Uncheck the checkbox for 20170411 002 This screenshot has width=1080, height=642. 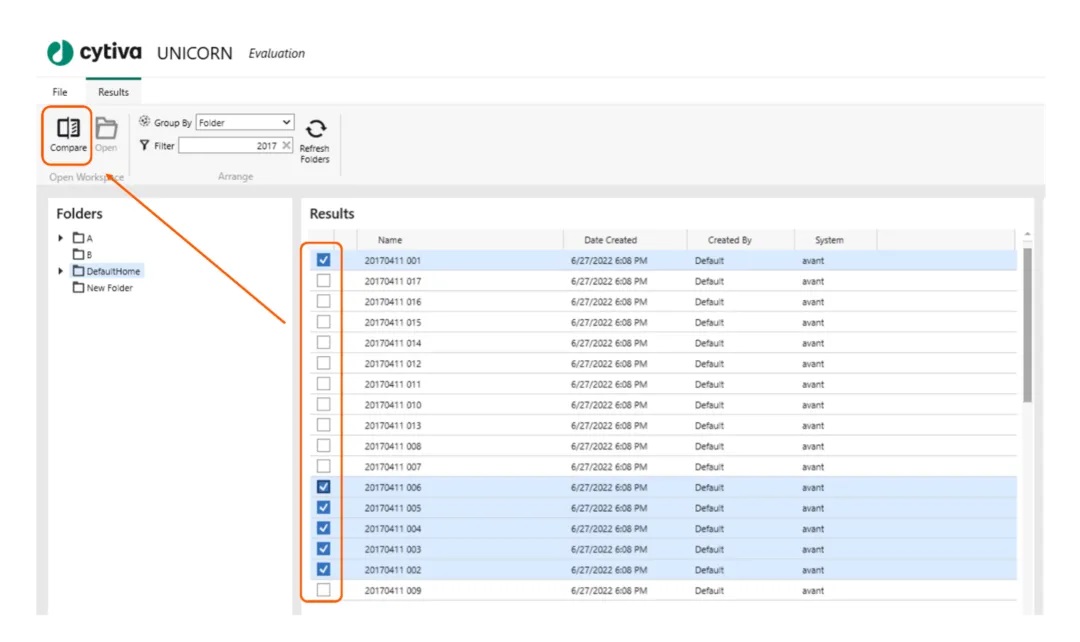click(x=323, y=570)
